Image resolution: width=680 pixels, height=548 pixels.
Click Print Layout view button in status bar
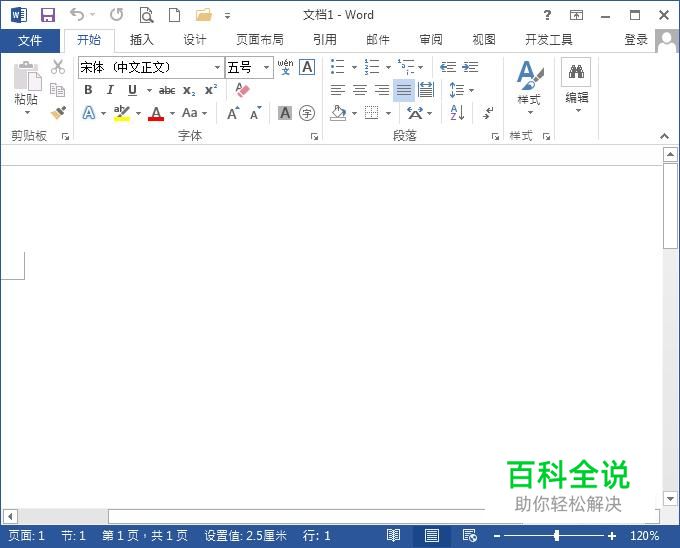click(x=432, y=536)
